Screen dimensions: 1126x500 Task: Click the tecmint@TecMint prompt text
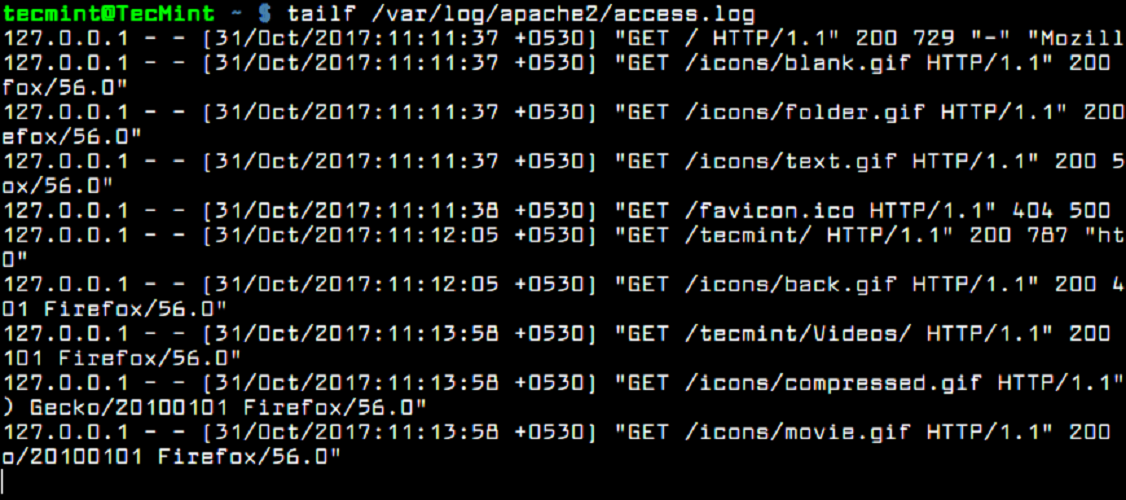[x=108, y=14]
